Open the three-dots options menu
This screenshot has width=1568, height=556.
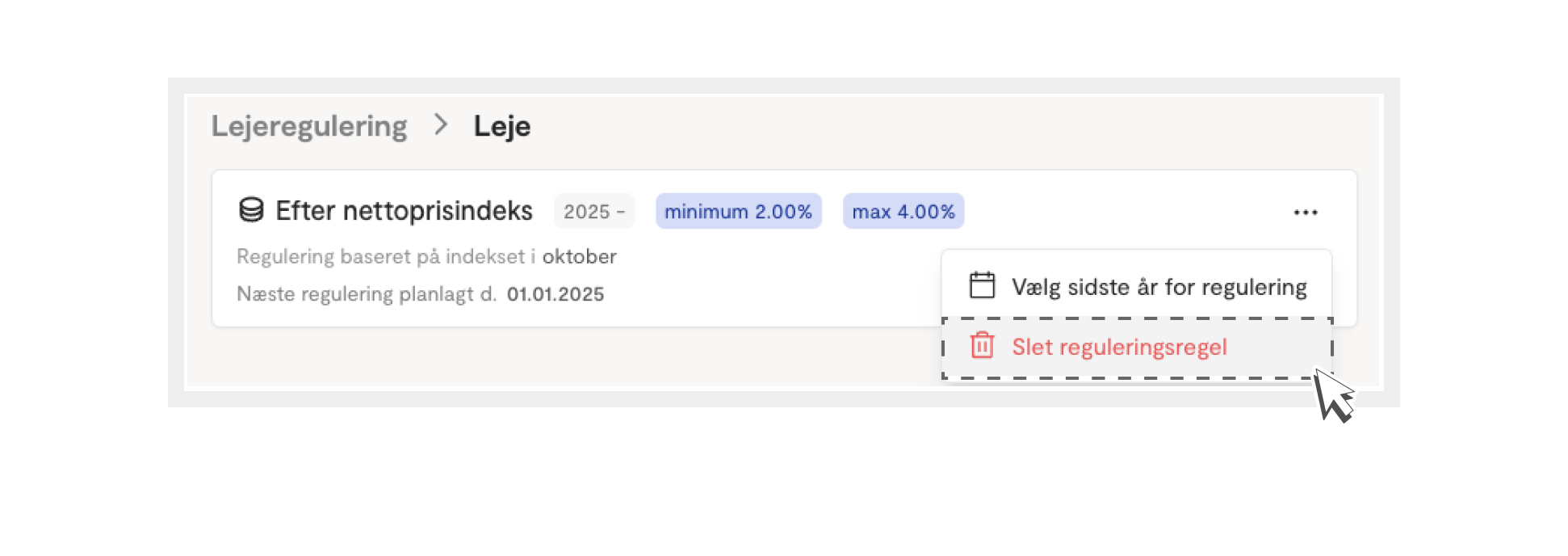(1306, 213)
